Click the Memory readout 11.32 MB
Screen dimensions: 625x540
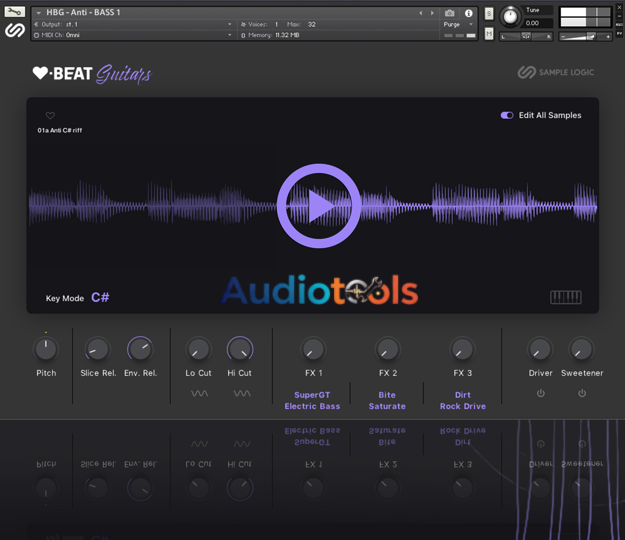(287, 35)
